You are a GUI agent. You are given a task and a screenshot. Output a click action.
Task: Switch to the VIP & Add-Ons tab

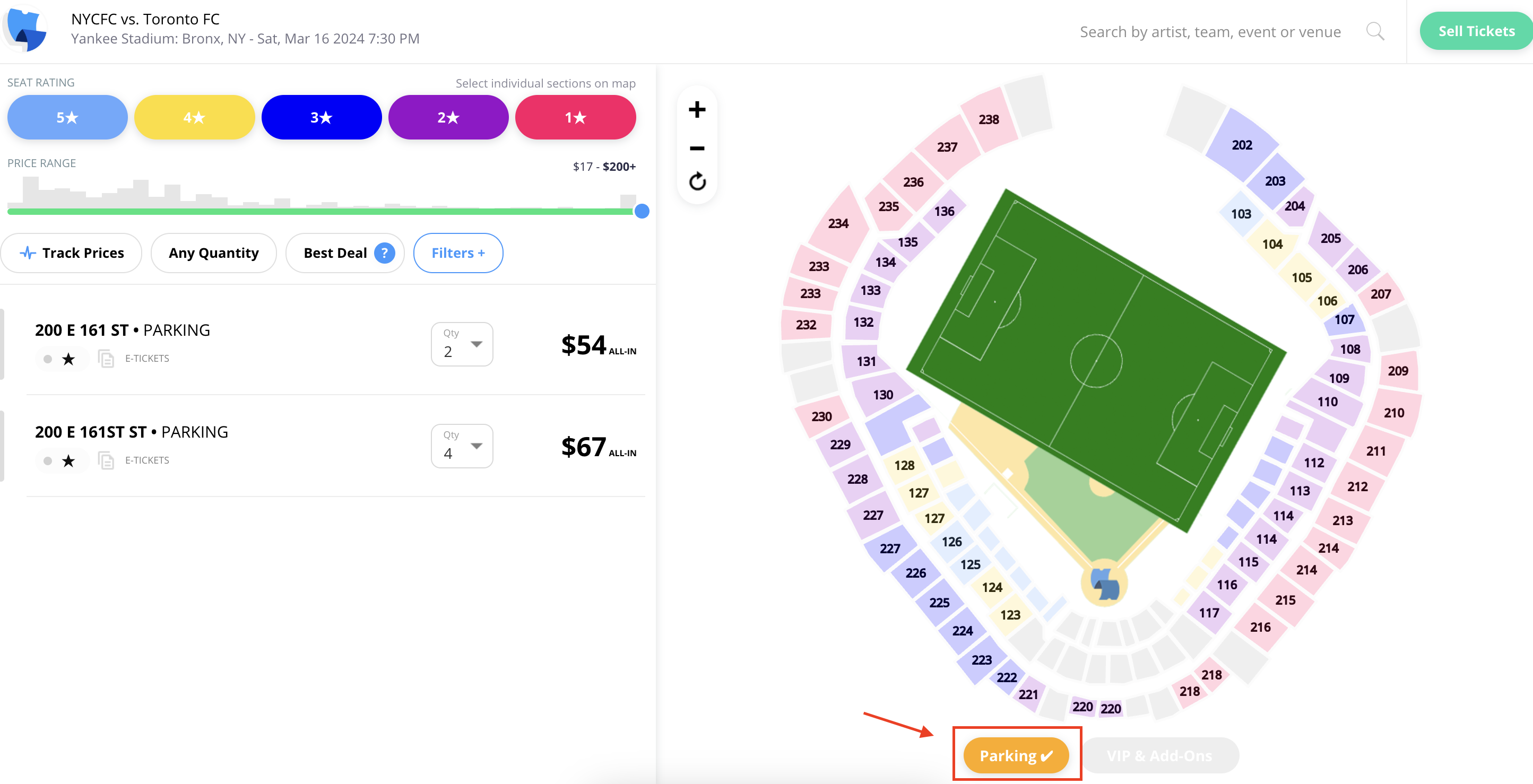tap(1159, 755)
